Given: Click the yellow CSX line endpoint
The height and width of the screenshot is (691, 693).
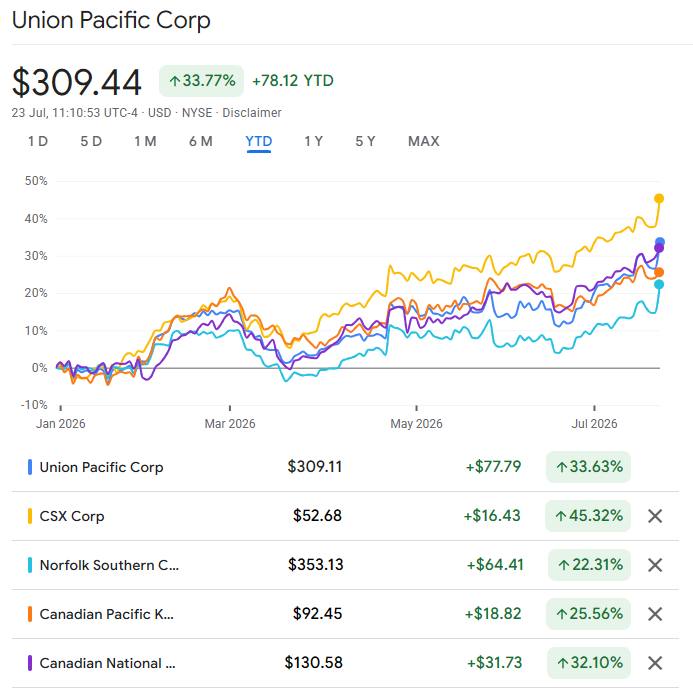Looking at the screenshot, I should click(x=659, y=199).
